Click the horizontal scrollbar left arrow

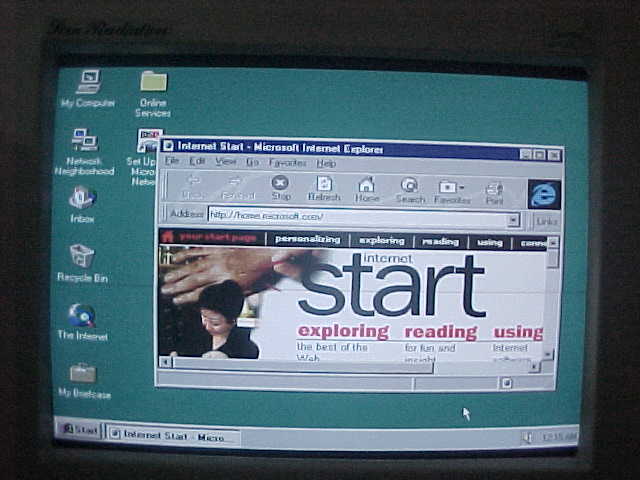click(x=165, y=362)
